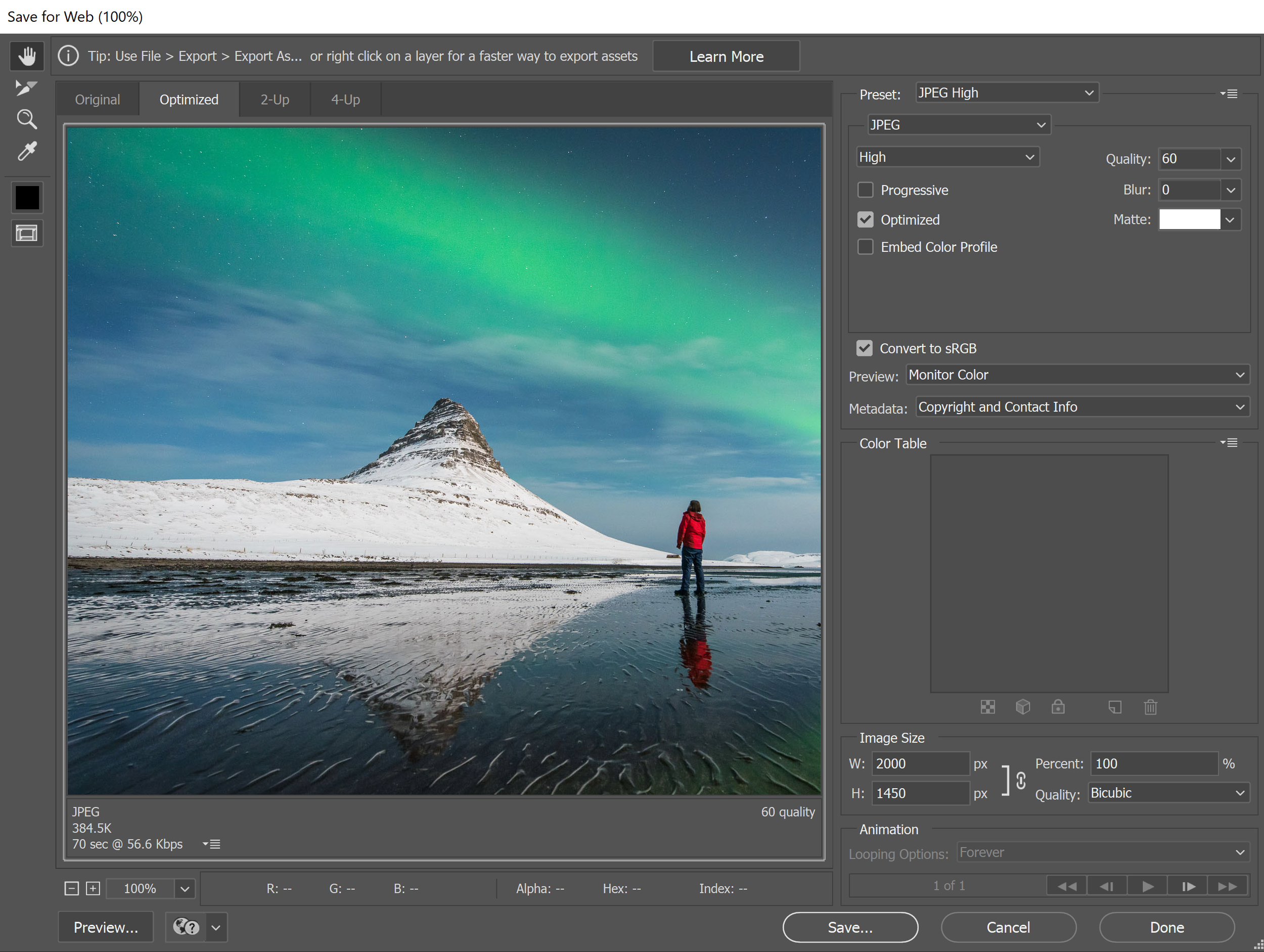
Task: Open the Bicubic resample quality dropdown
Action: click(x=1167, y=793)
